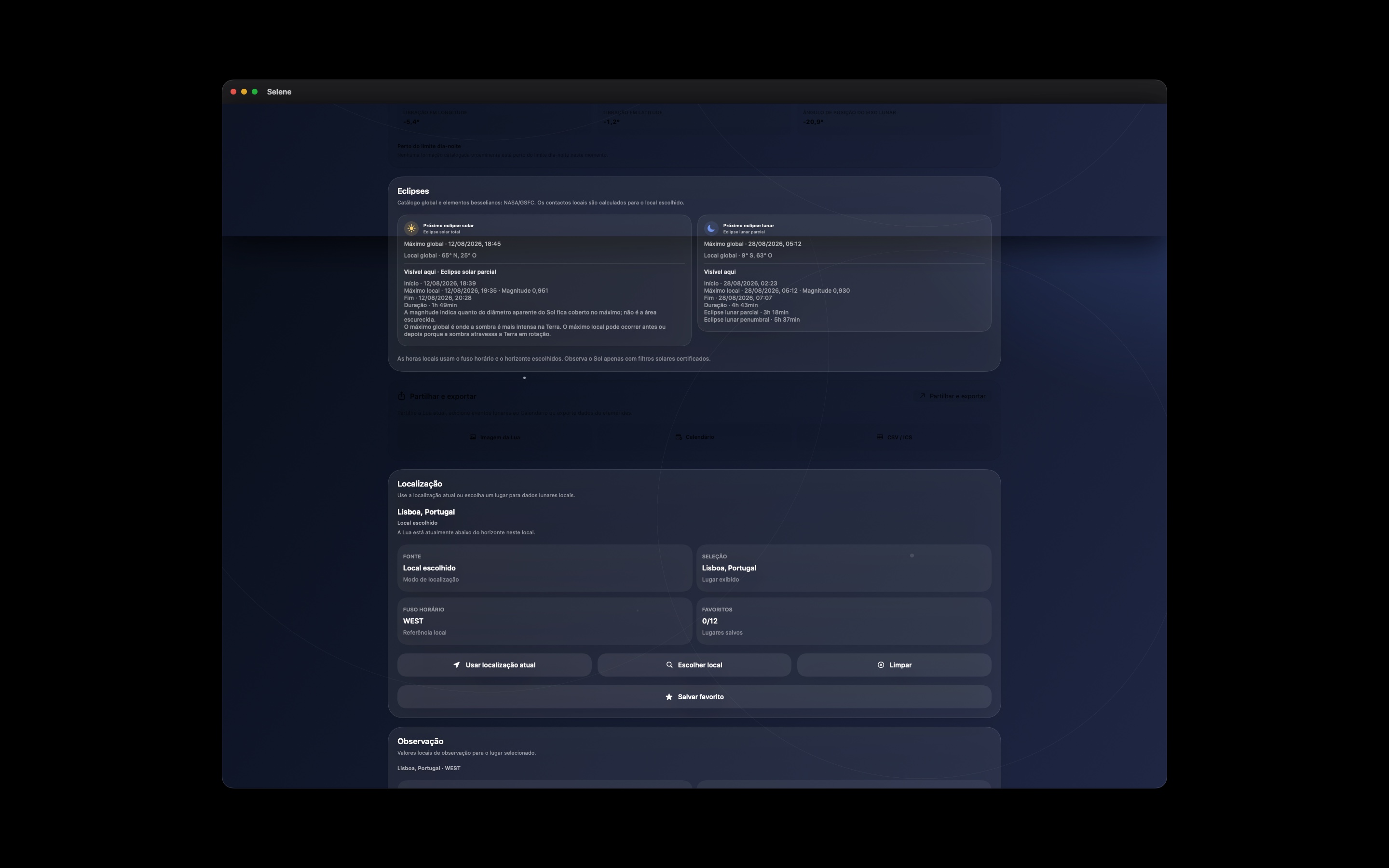Click the Próximo eclipse solar title
The image size is (1389, 868).
click(448, 226)
